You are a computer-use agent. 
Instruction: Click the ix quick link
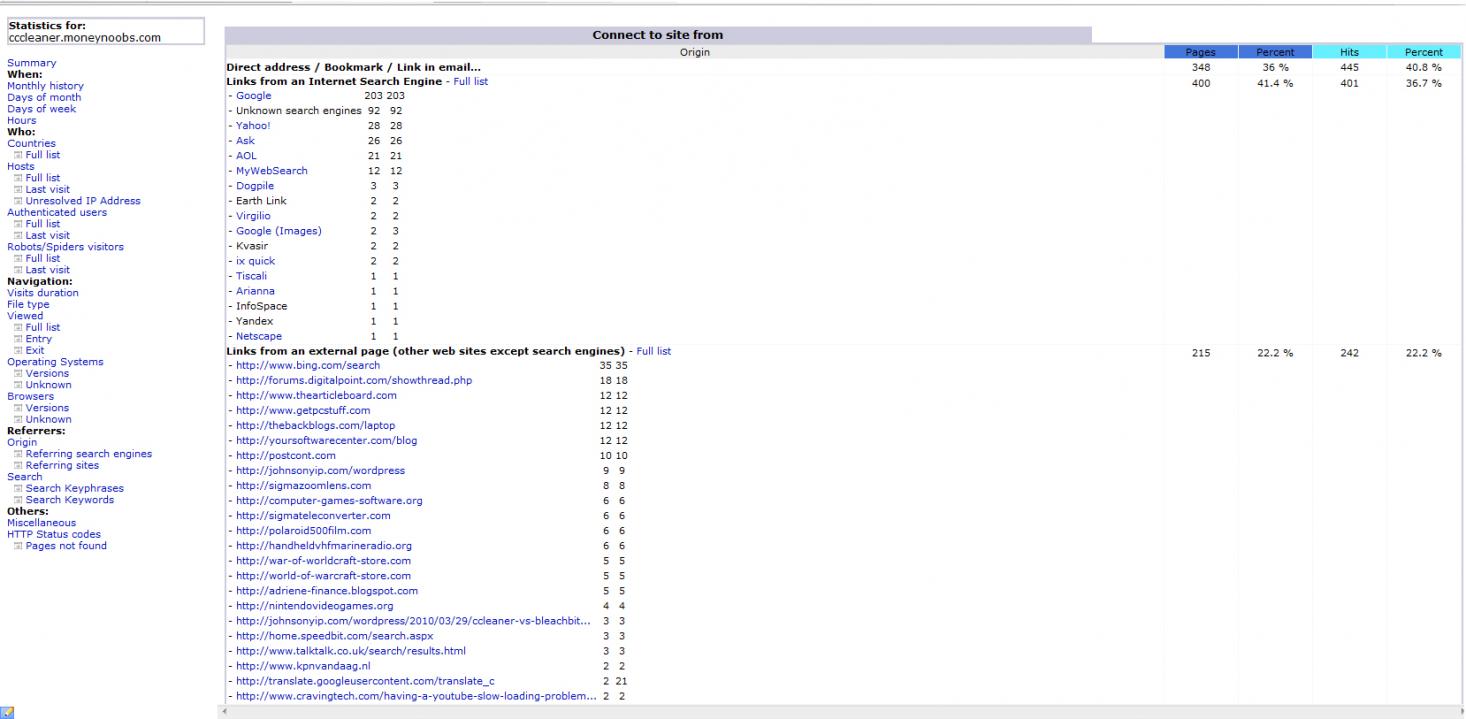[256, 261]
